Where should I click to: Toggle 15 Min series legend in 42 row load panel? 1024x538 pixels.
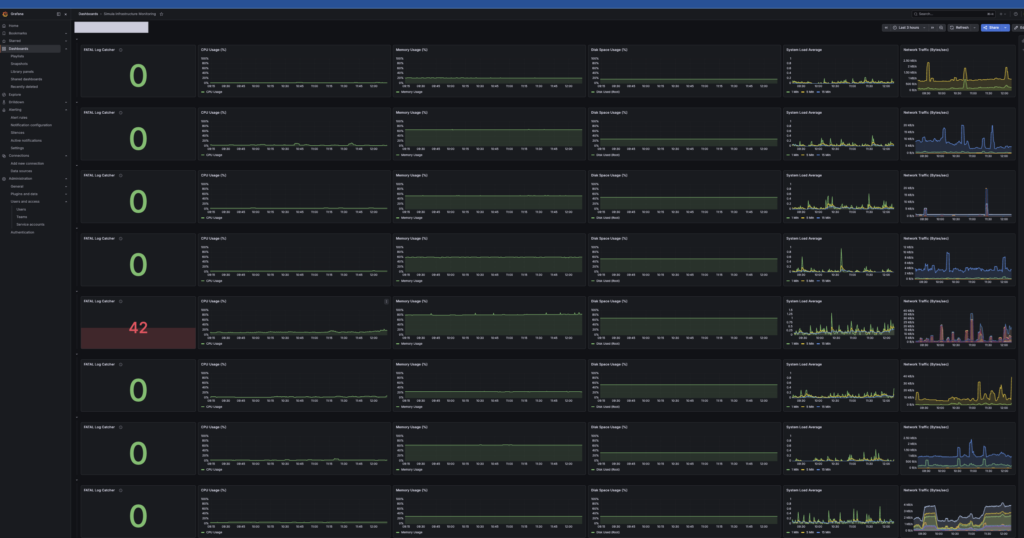pos(824,343)
